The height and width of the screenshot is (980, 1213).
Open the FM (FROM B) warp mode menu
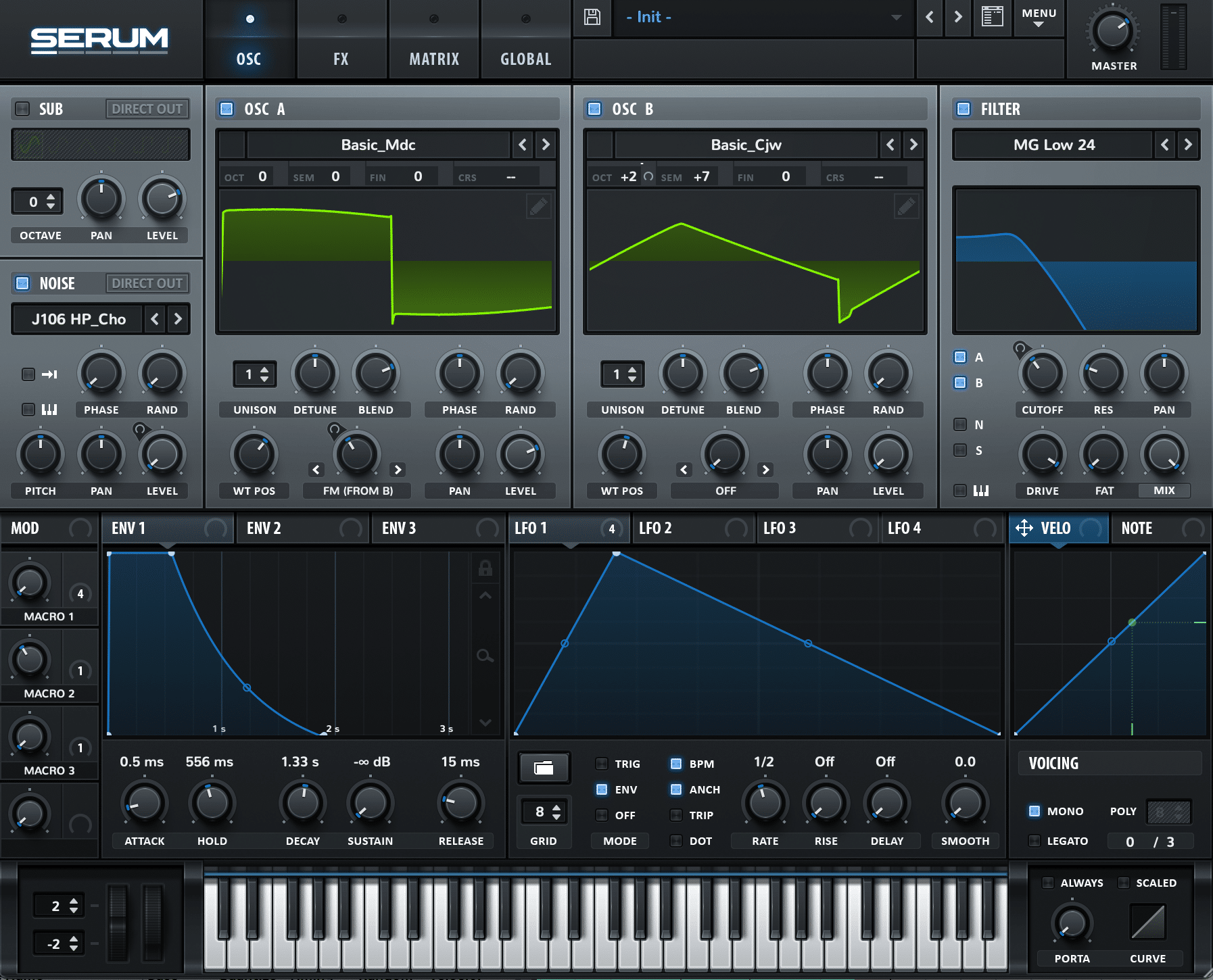(x=358, y=491)
